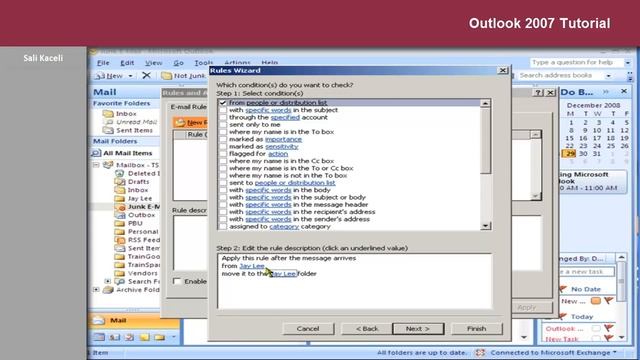This screenshot has height=360, width=640.
Task: Click the 'Jay Lee' folder link in rule description
Action: coord(284,273)
